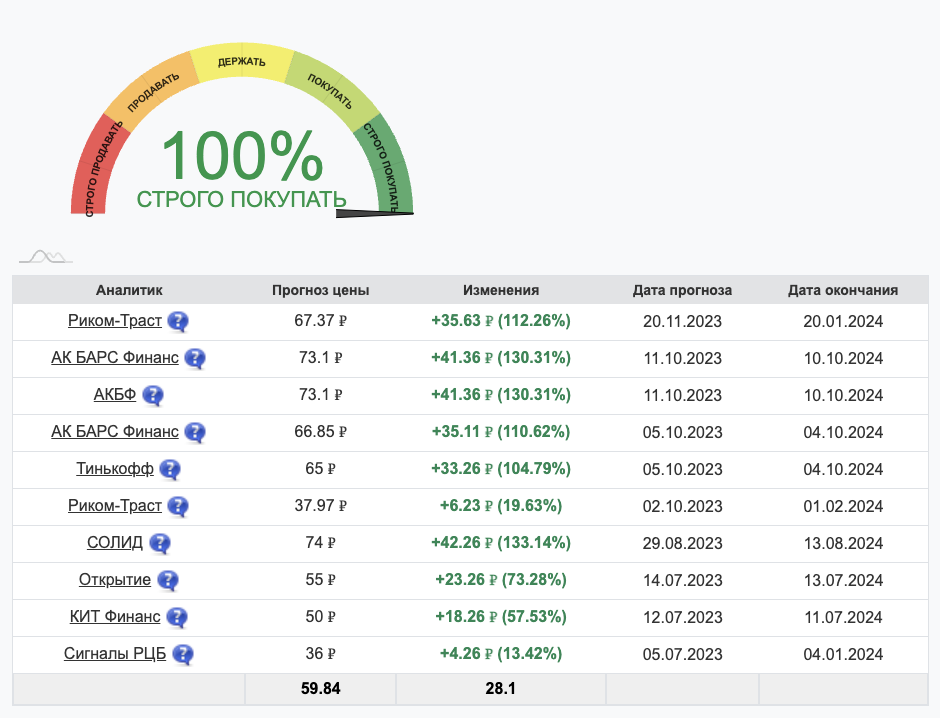The height and width of the screenshot is (718, 940).
Task: Open the АКБФ analyst link
Action: coord(115,394)
